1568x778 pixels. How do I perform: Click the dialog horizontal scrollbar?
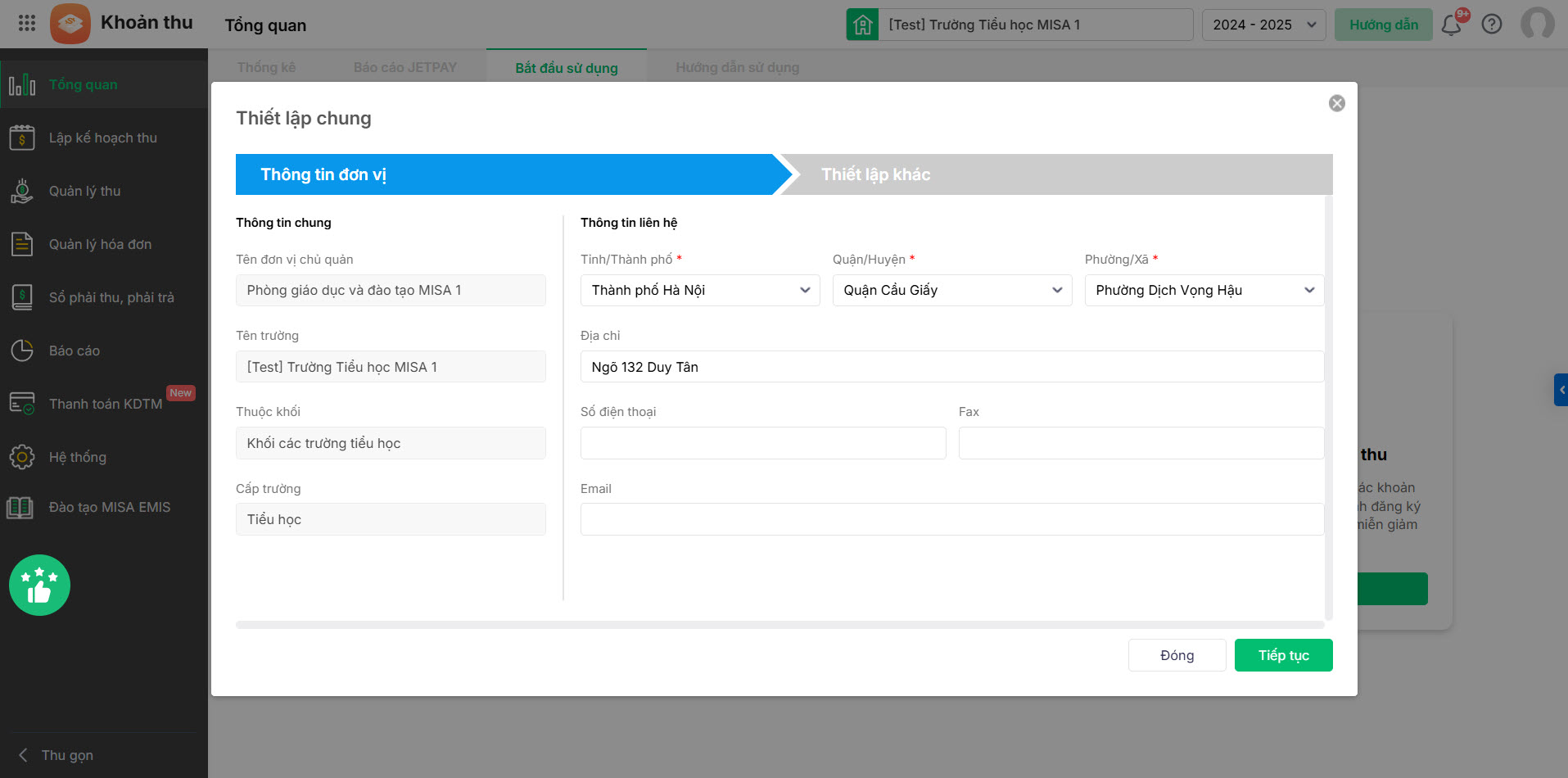pyautogui.click(x=780, y=625)
